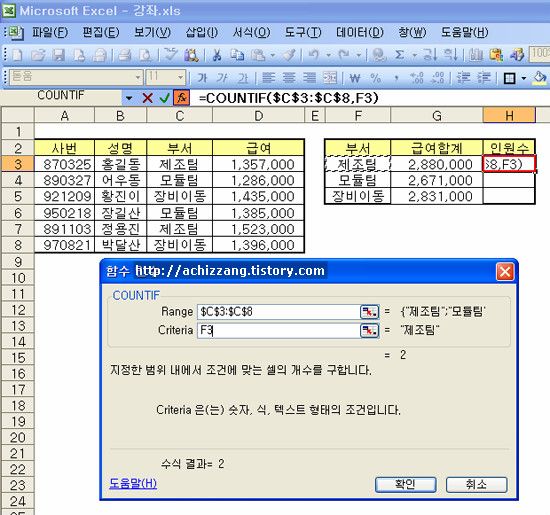Click the Save icon in toolbar
This screenshot has height=515, width=550.
[59, 55]
